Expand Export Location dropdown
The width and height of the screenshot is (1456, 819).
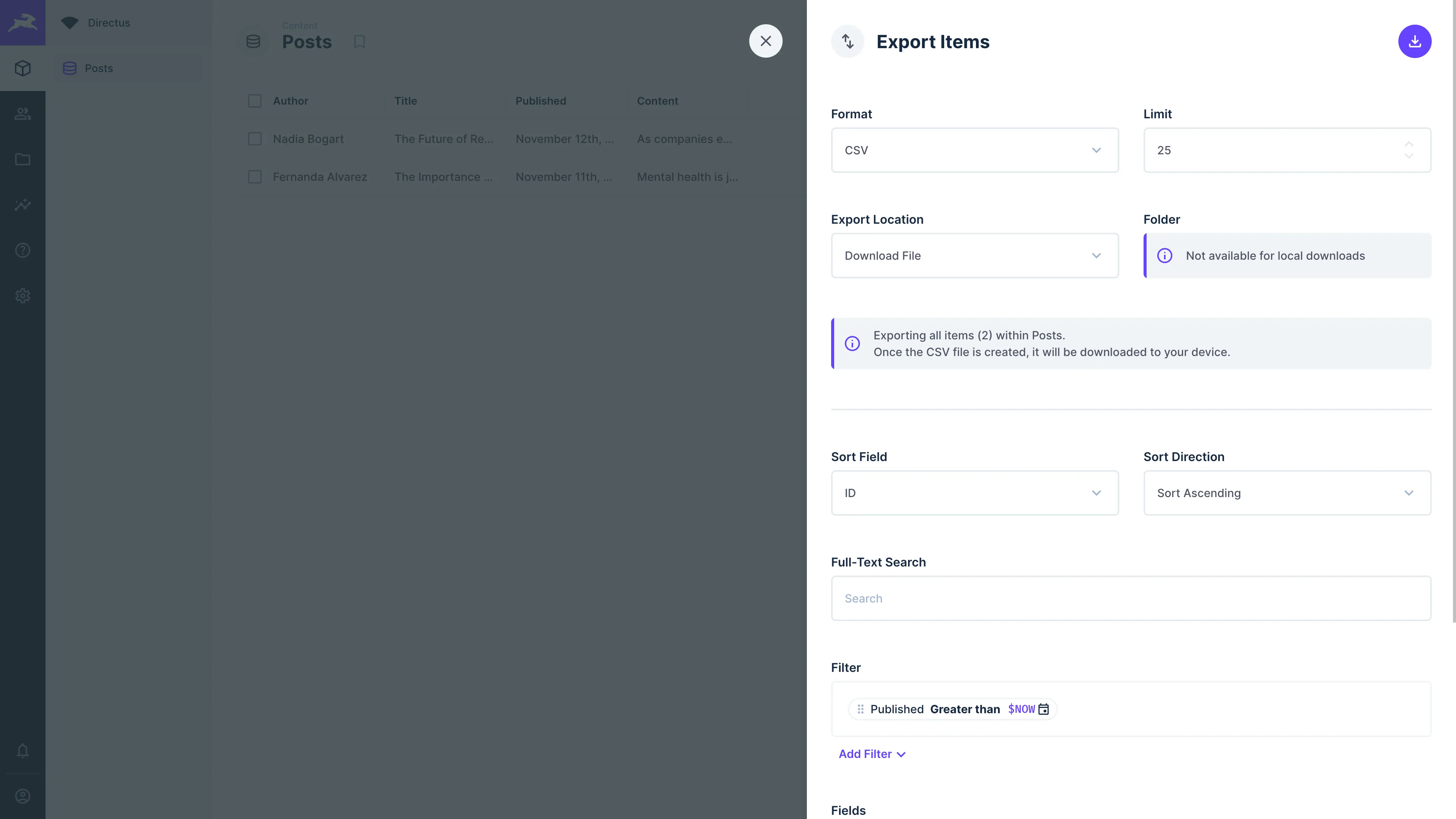click(974, 256)
